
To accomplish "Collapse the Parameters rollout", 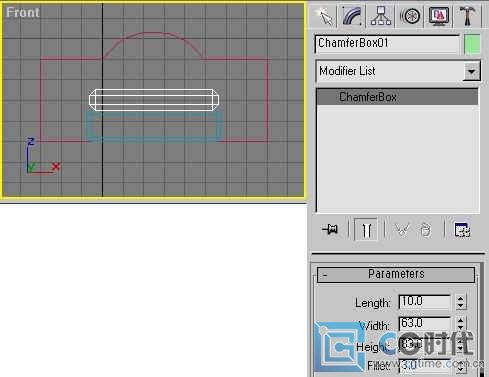I will click(x=396, y=274).
